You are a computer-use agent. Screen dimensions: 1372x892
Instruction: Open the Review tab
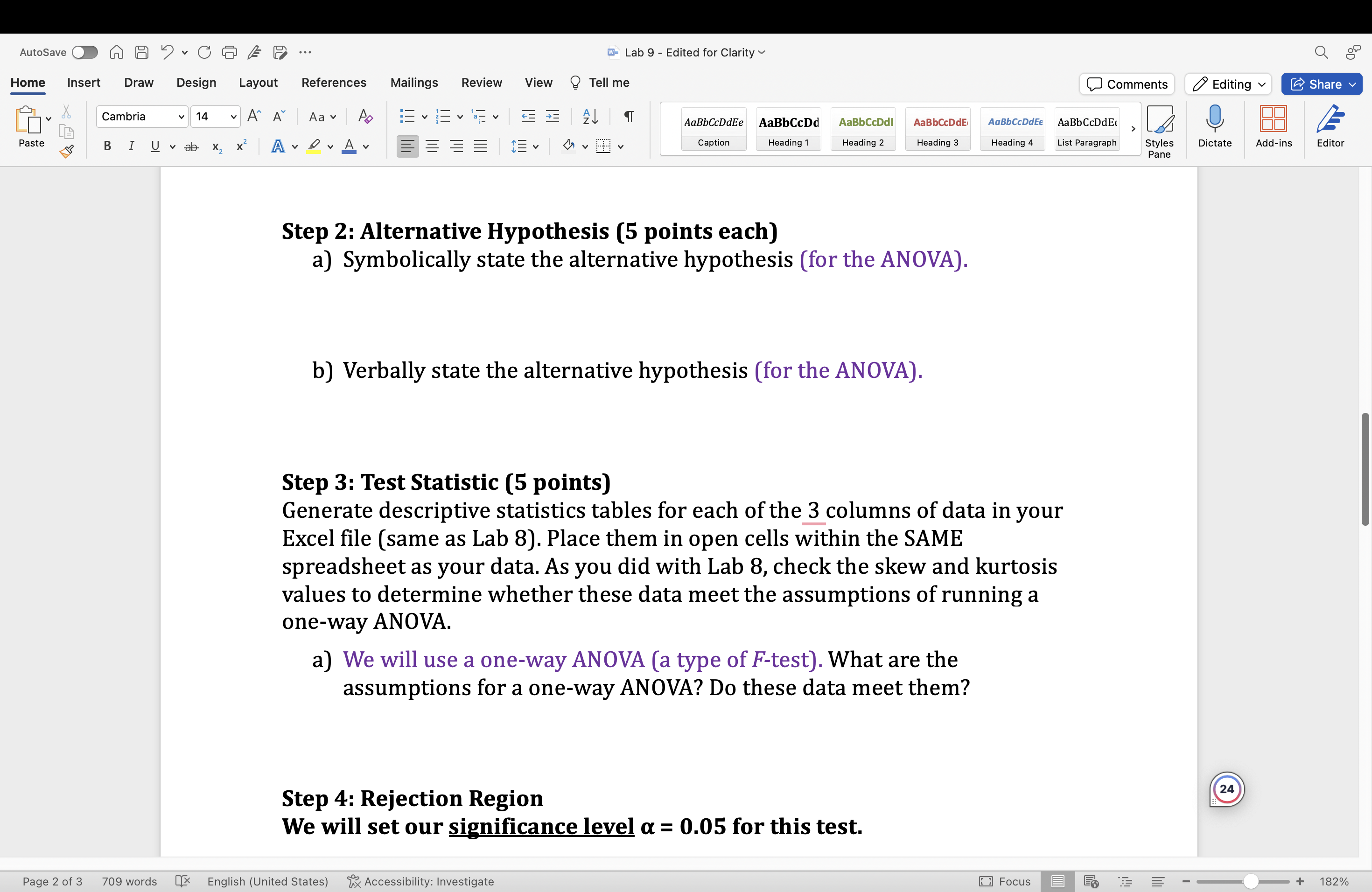[x=482, y=83]
